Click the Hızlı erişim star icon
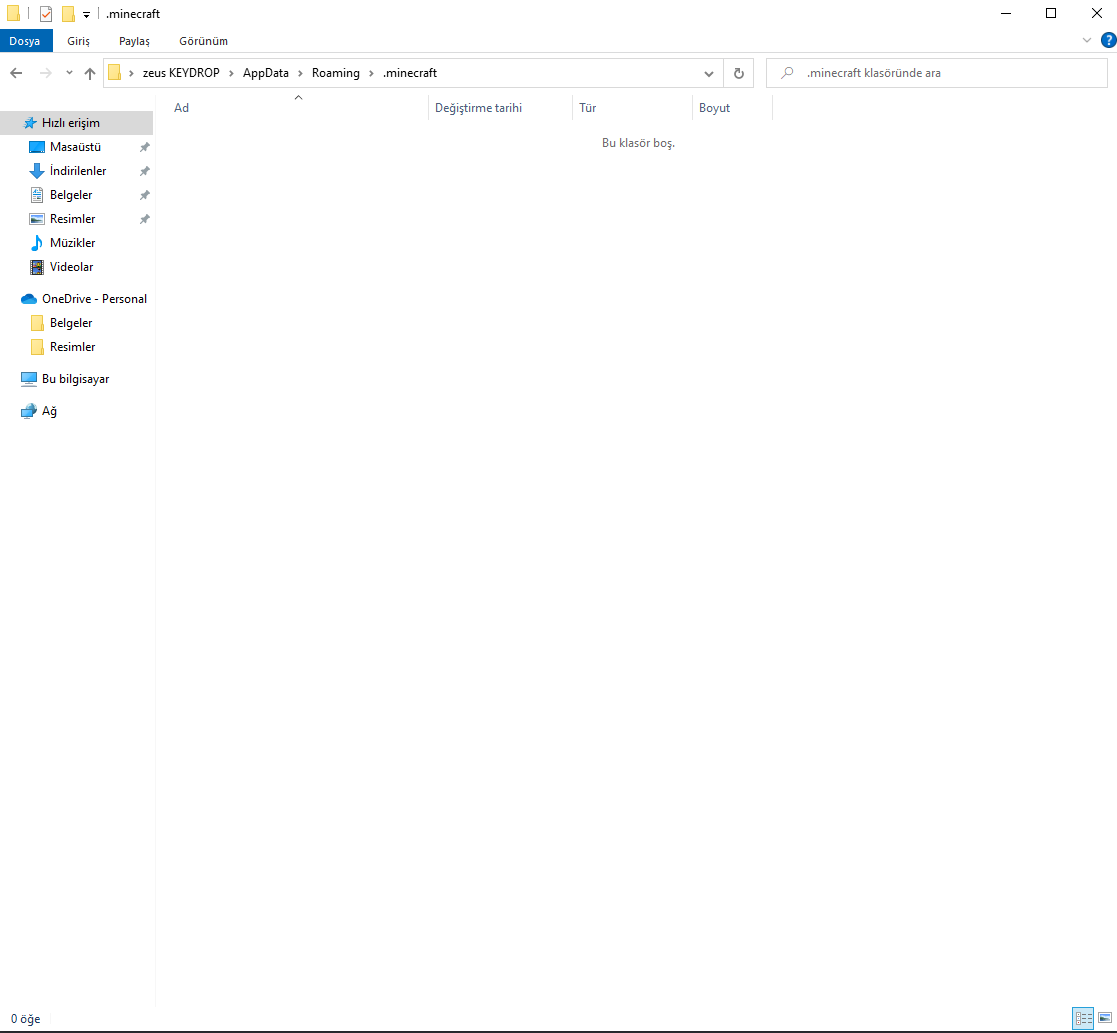1117x1033 pixels. 29,123
